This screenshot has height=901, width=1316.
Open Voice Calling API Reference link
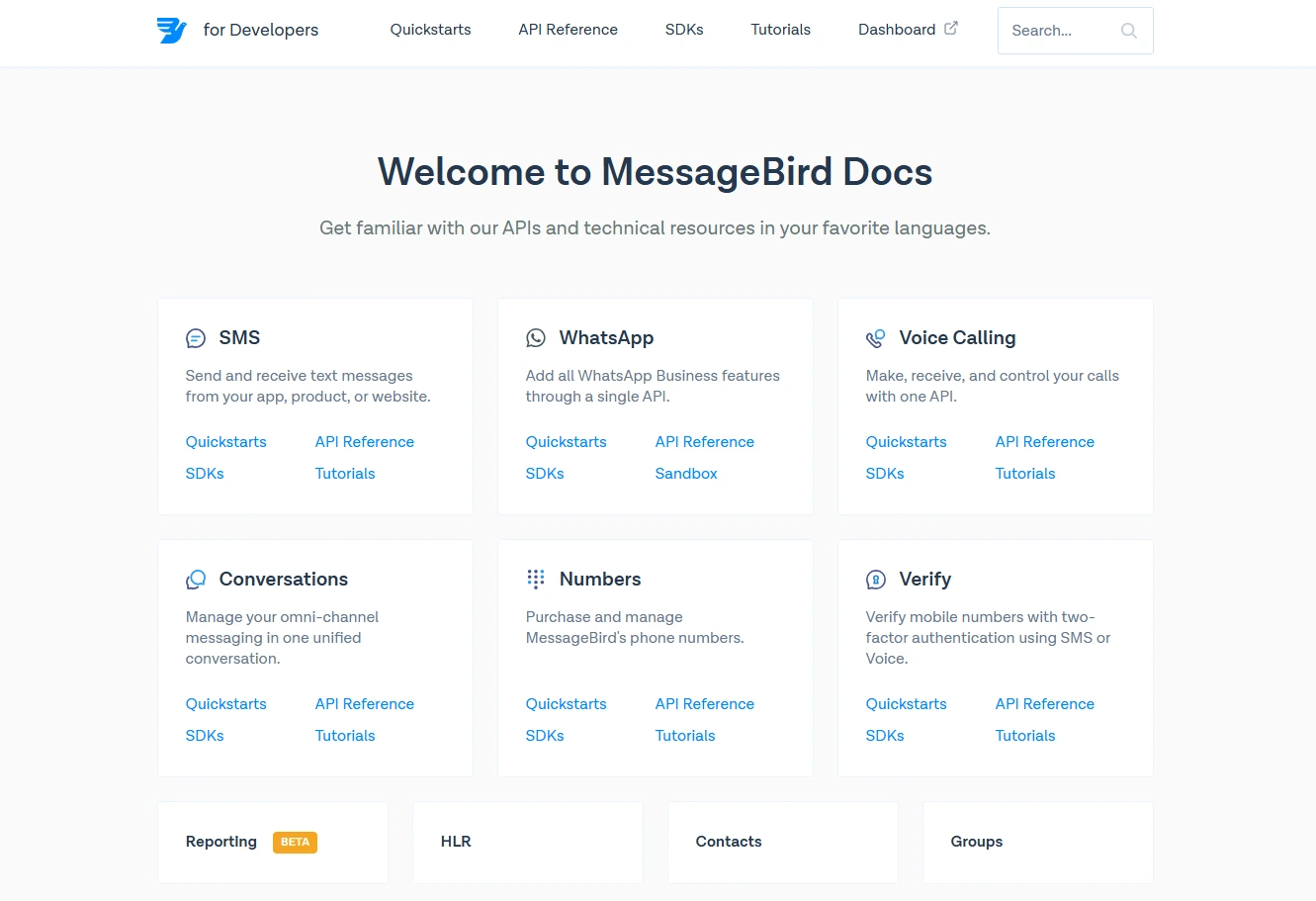point(1045,442)
